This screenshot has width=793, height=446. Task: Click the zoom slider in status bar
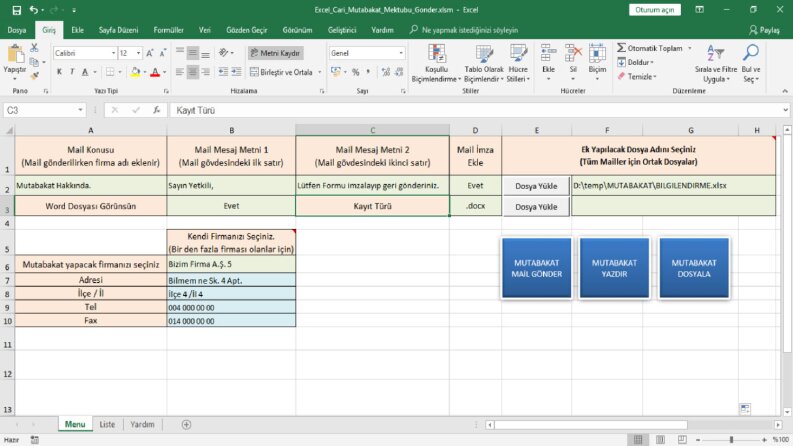[x=731, y=440]
